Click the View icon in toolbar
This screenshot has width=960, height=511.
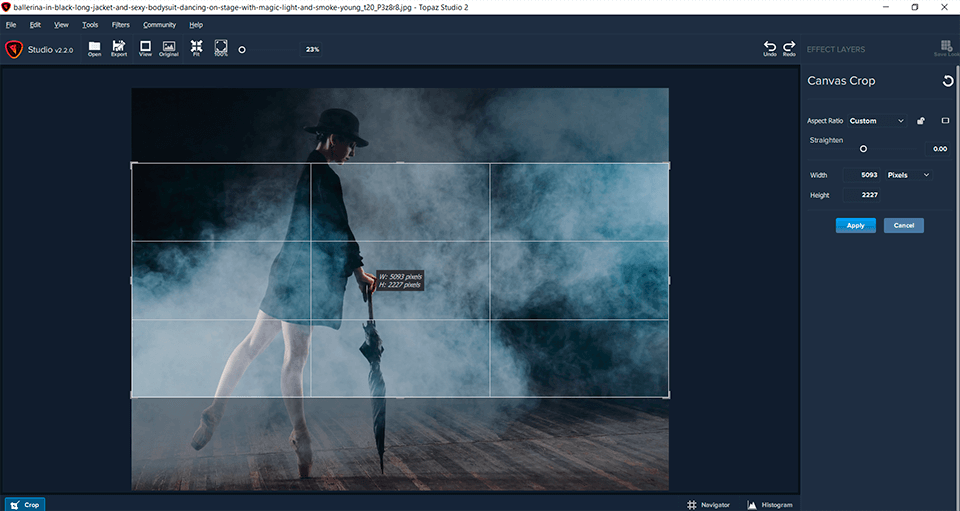tap(146, 46)
